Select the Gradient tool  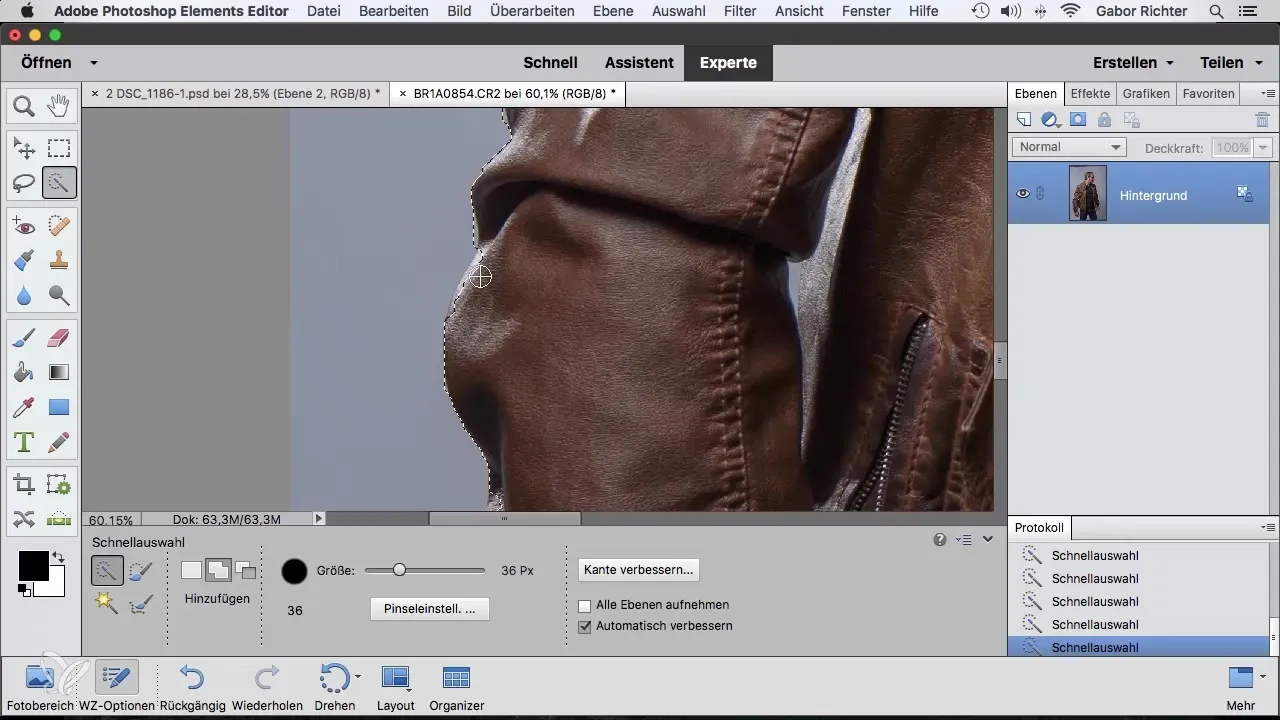point(59,373)
